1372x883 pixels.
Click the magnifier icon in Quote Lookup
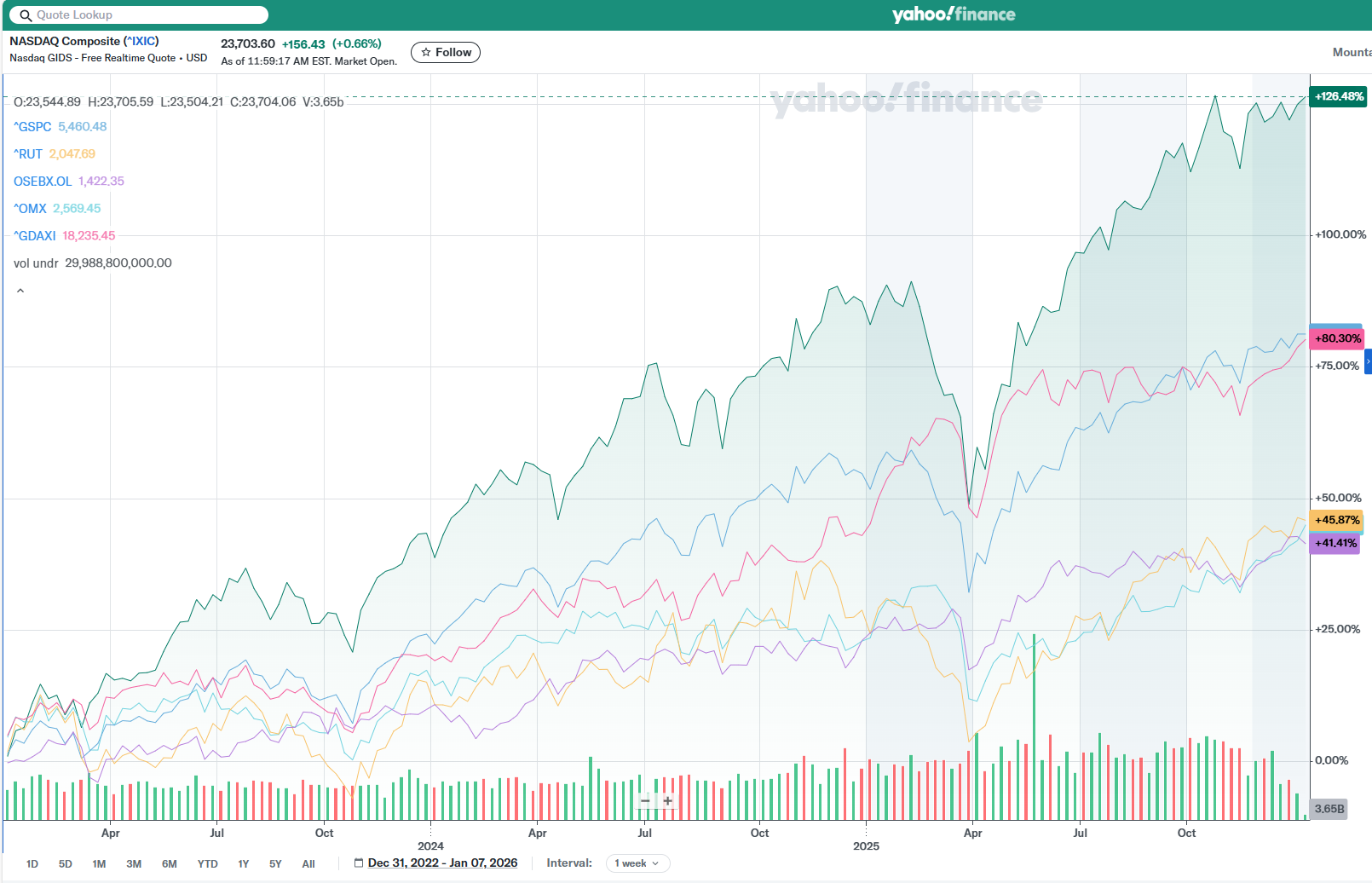[x=26, y=15]
